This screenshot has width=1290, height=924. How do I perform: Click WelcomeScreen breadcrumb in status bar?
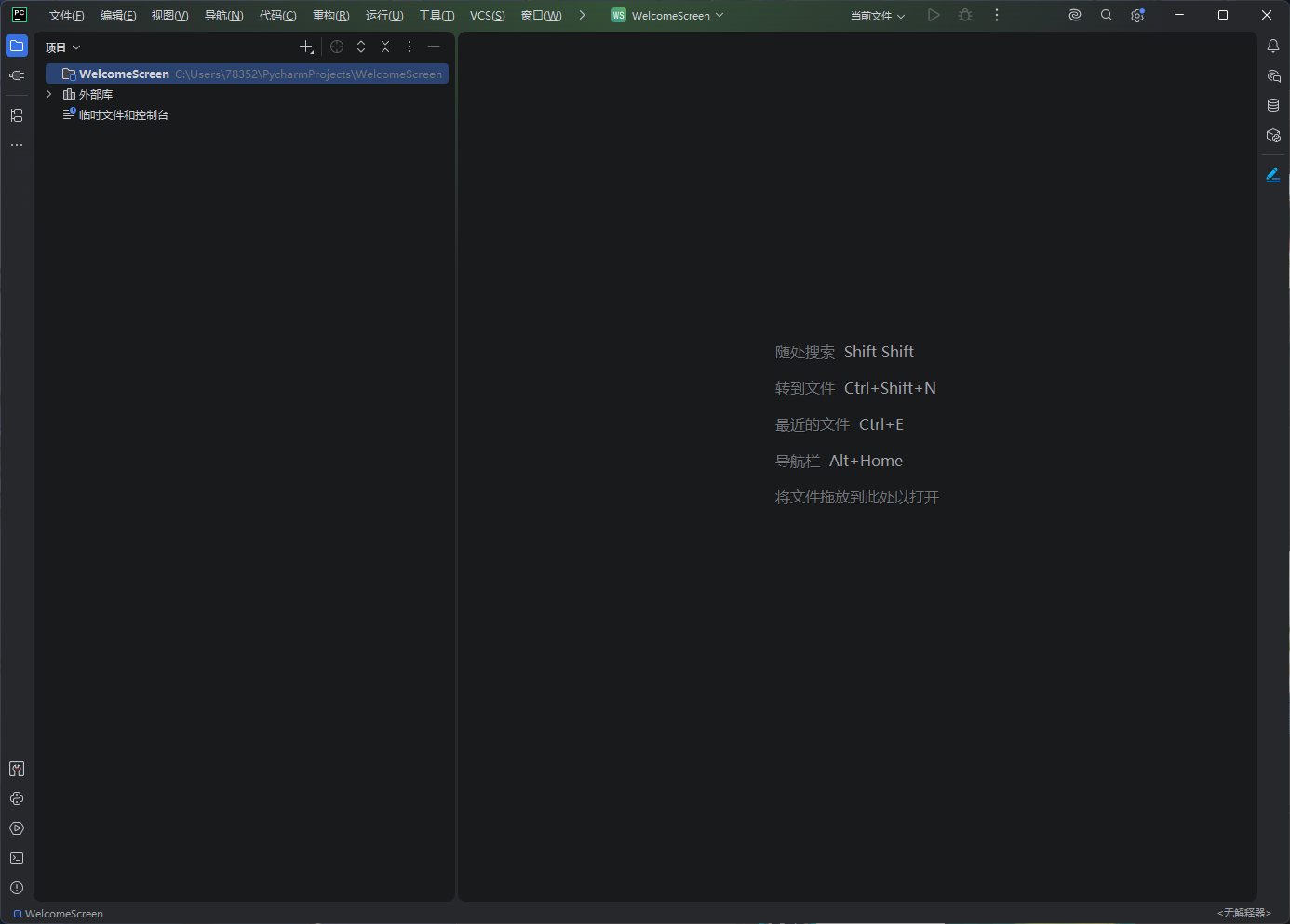click(59, 914)
